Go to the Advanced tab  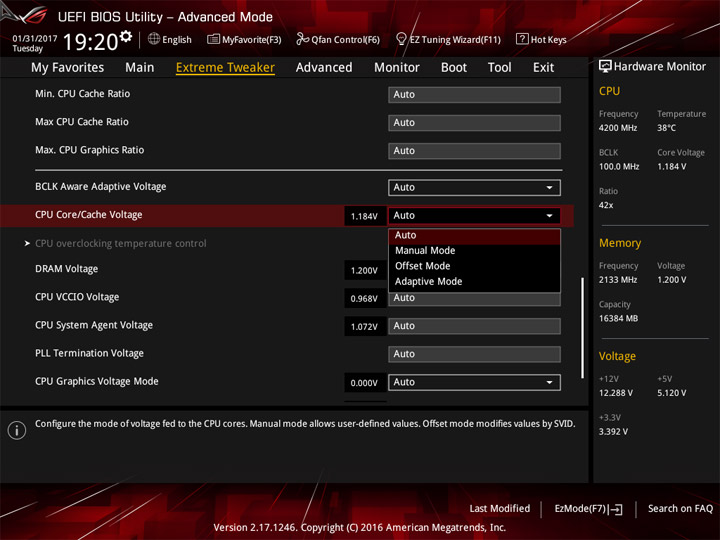(324, 68)
